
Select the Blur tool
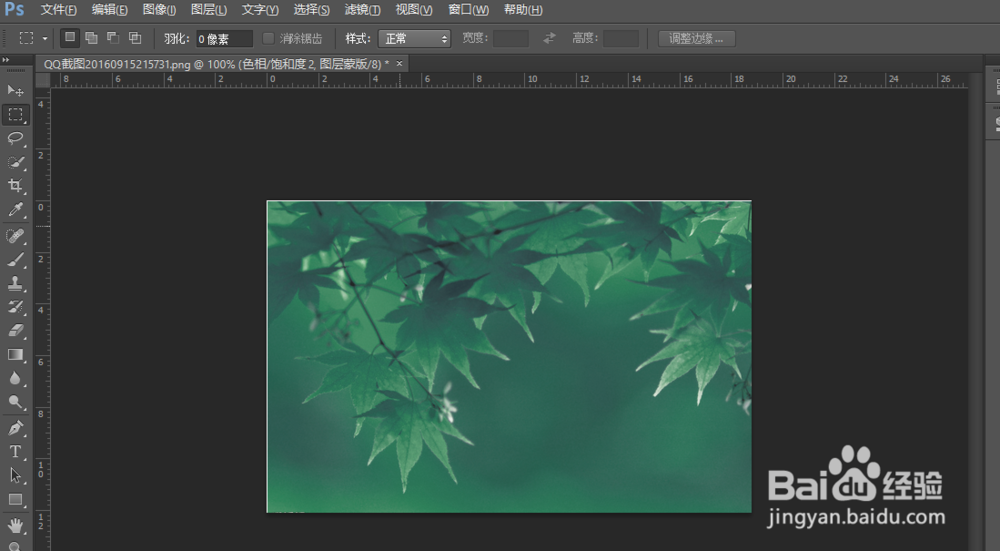pyautogui.click(x=15, y=378)
